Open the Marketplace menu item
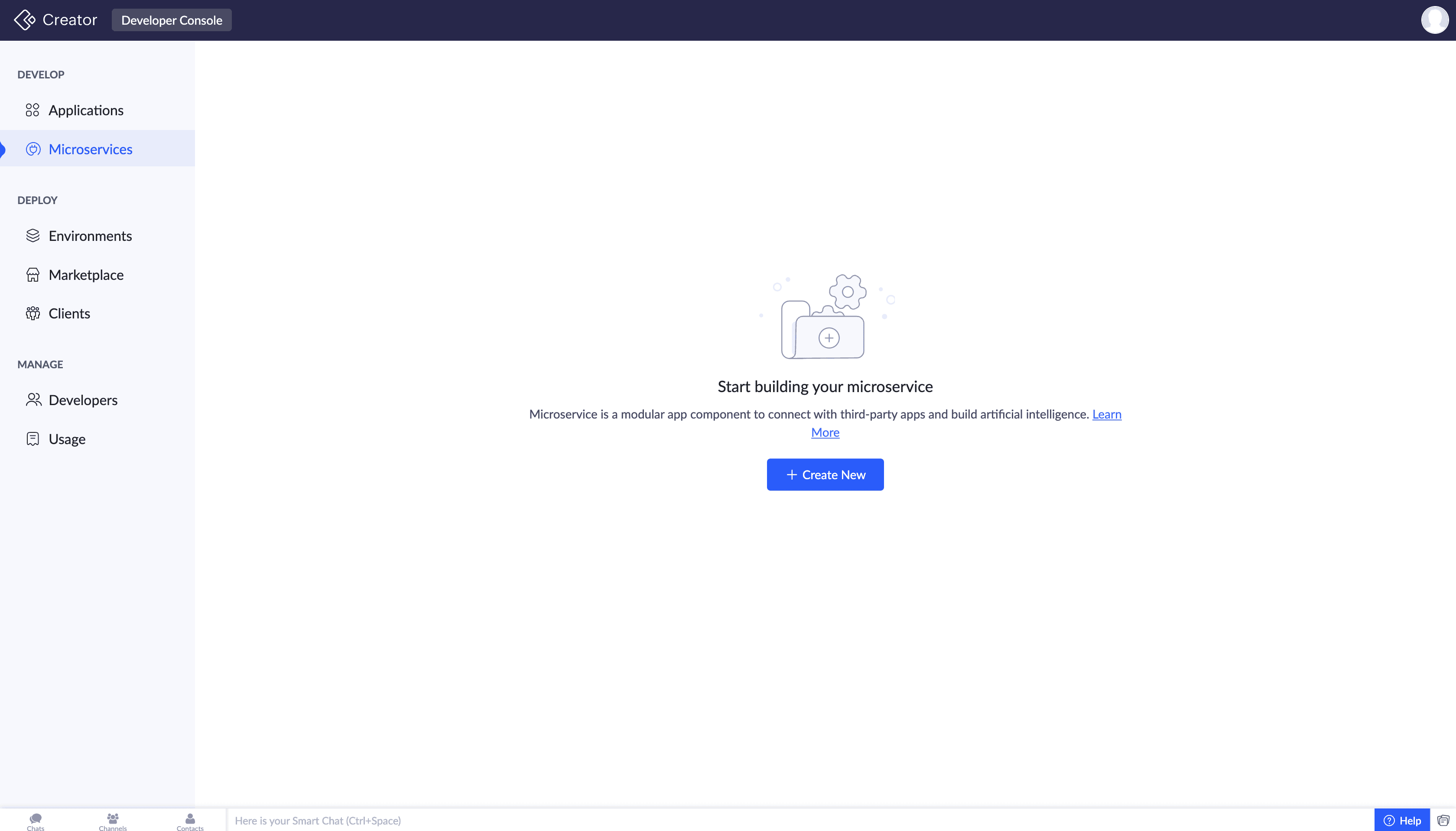 [x=86, y=275]
